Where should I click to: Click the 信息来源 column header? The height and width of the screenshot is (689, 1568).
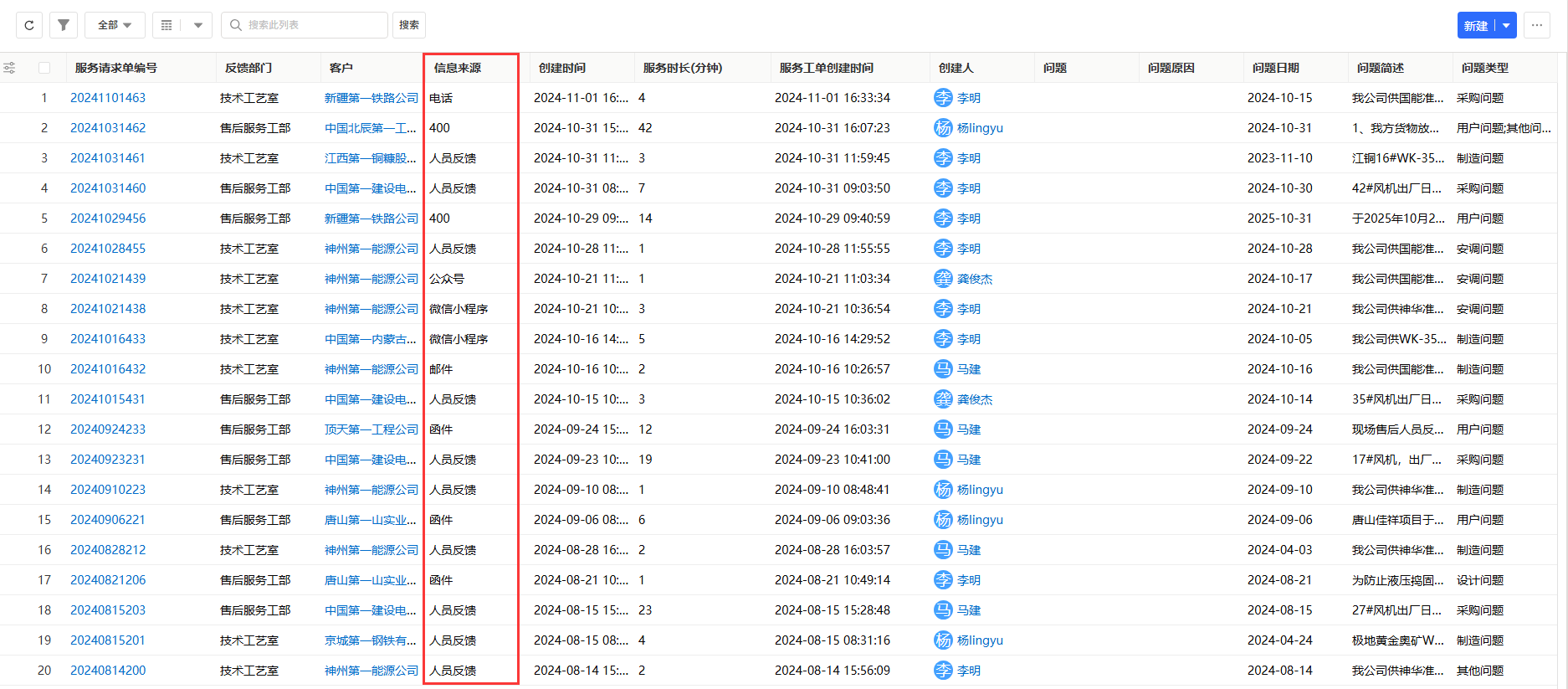click(x=458, y=68)
